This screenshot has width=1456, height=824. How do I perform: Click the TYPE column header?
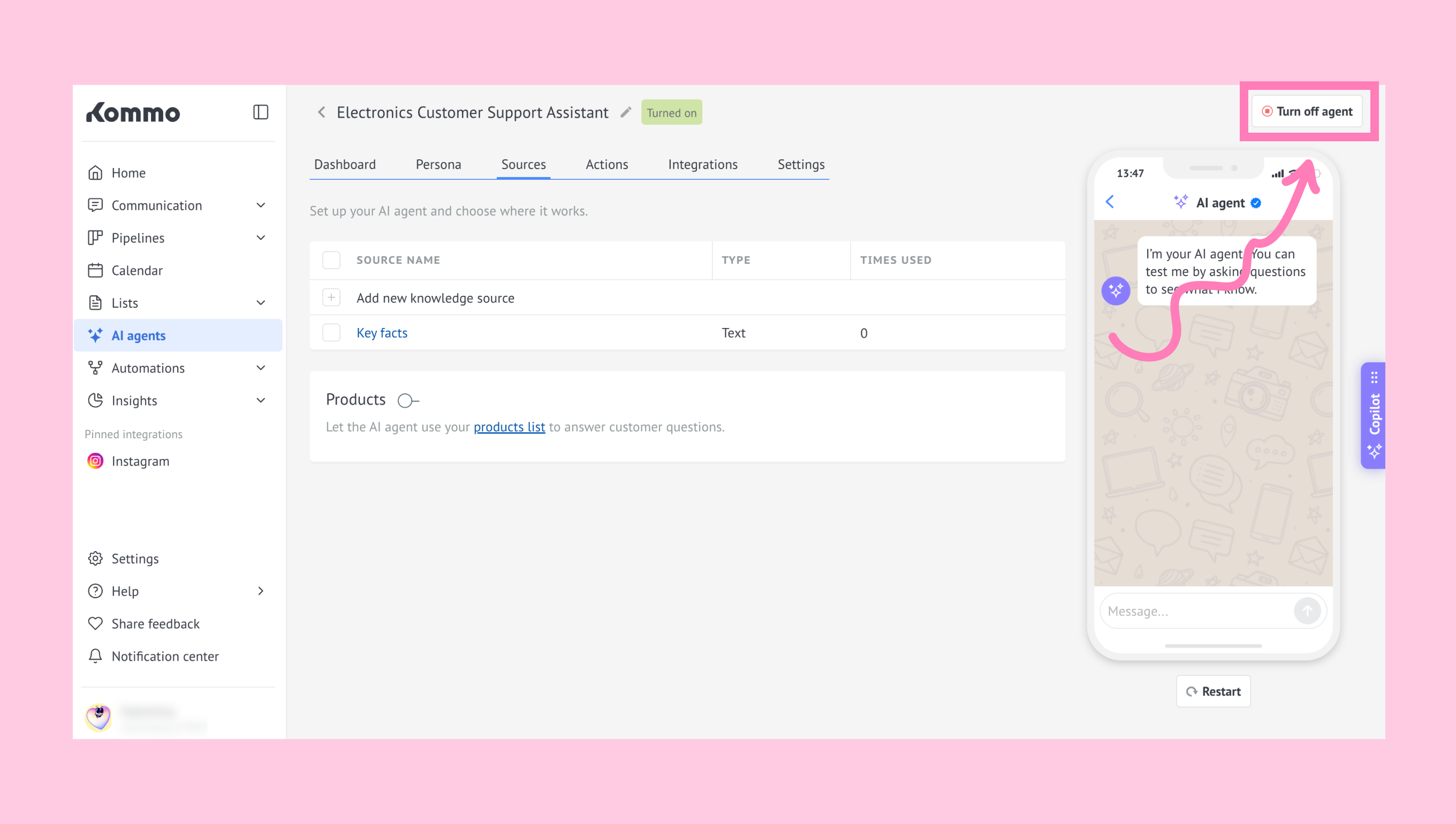coord(736,261)
